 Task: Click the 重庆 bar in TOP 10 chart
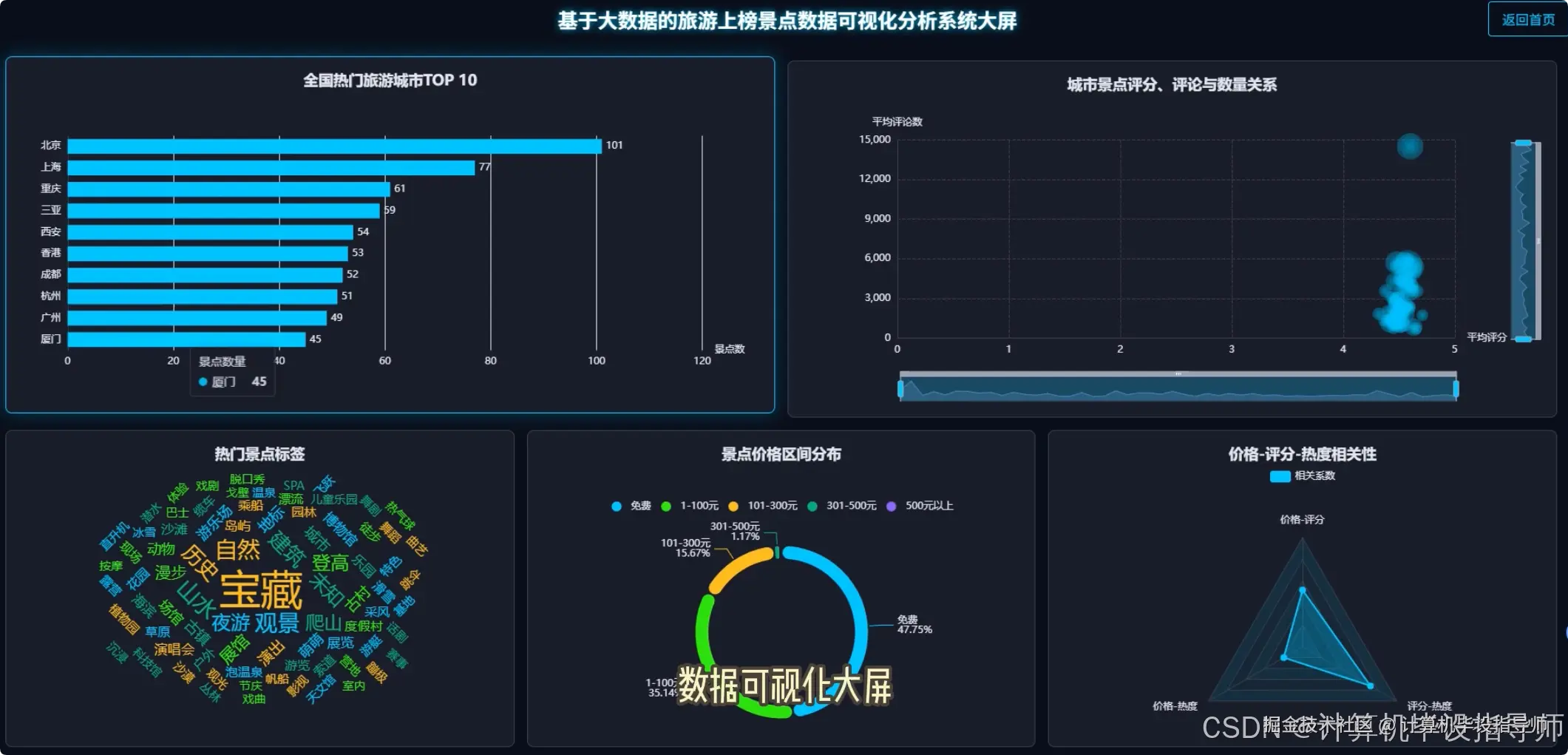tap(228, 189)
